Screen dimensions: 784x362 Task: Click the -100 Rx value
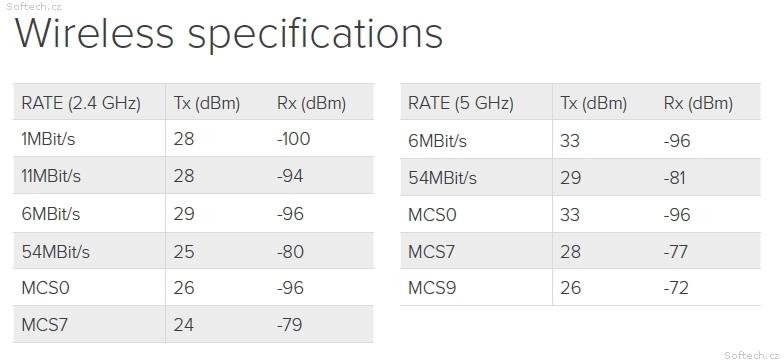[x=294, y=138]
